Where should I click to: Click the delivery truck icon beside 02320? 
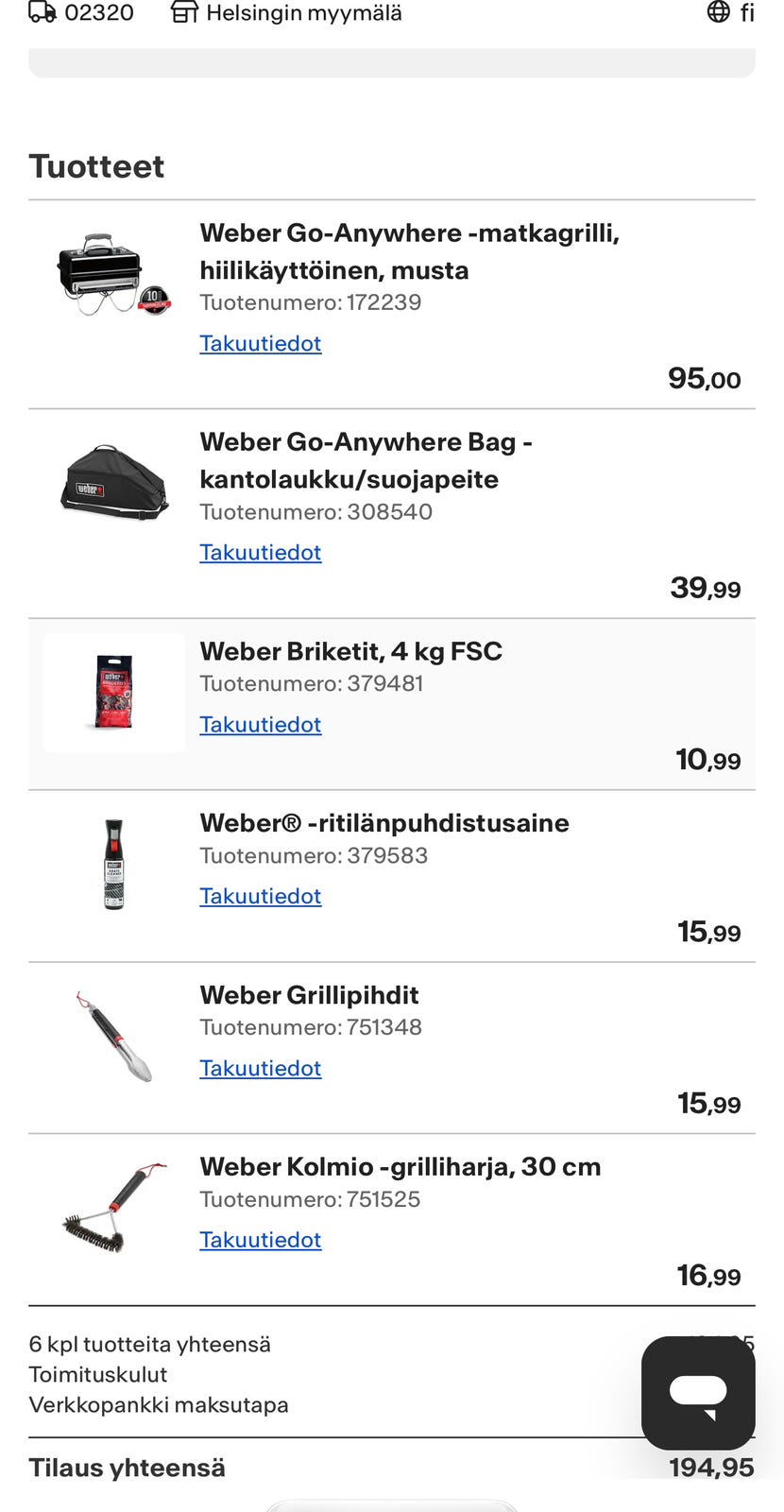coord(43,12)
